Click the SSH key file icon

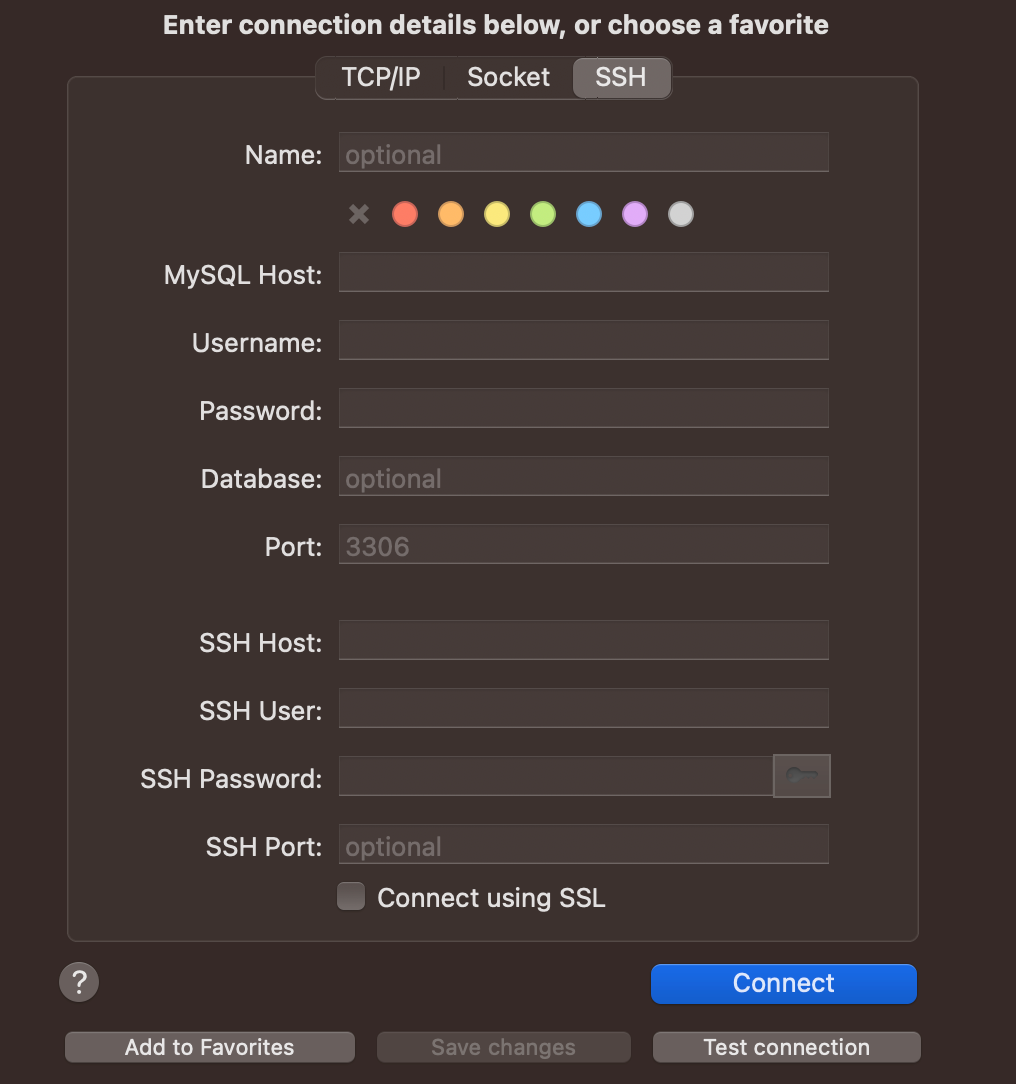801,776
